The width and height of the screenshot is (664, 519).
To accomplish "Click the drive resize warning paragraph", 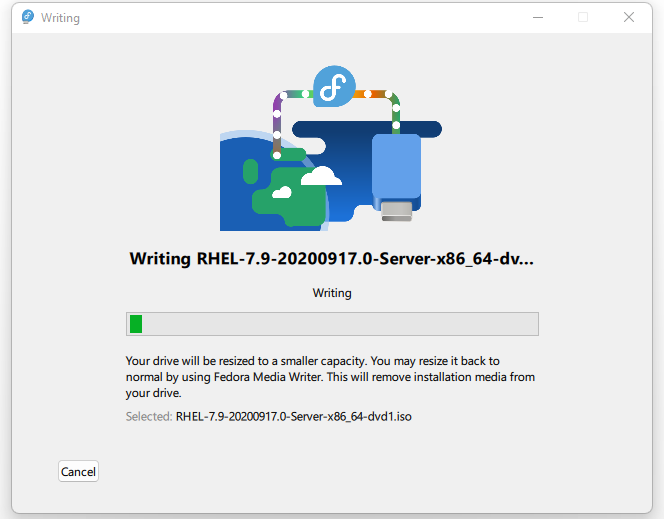I will [330, 377].
